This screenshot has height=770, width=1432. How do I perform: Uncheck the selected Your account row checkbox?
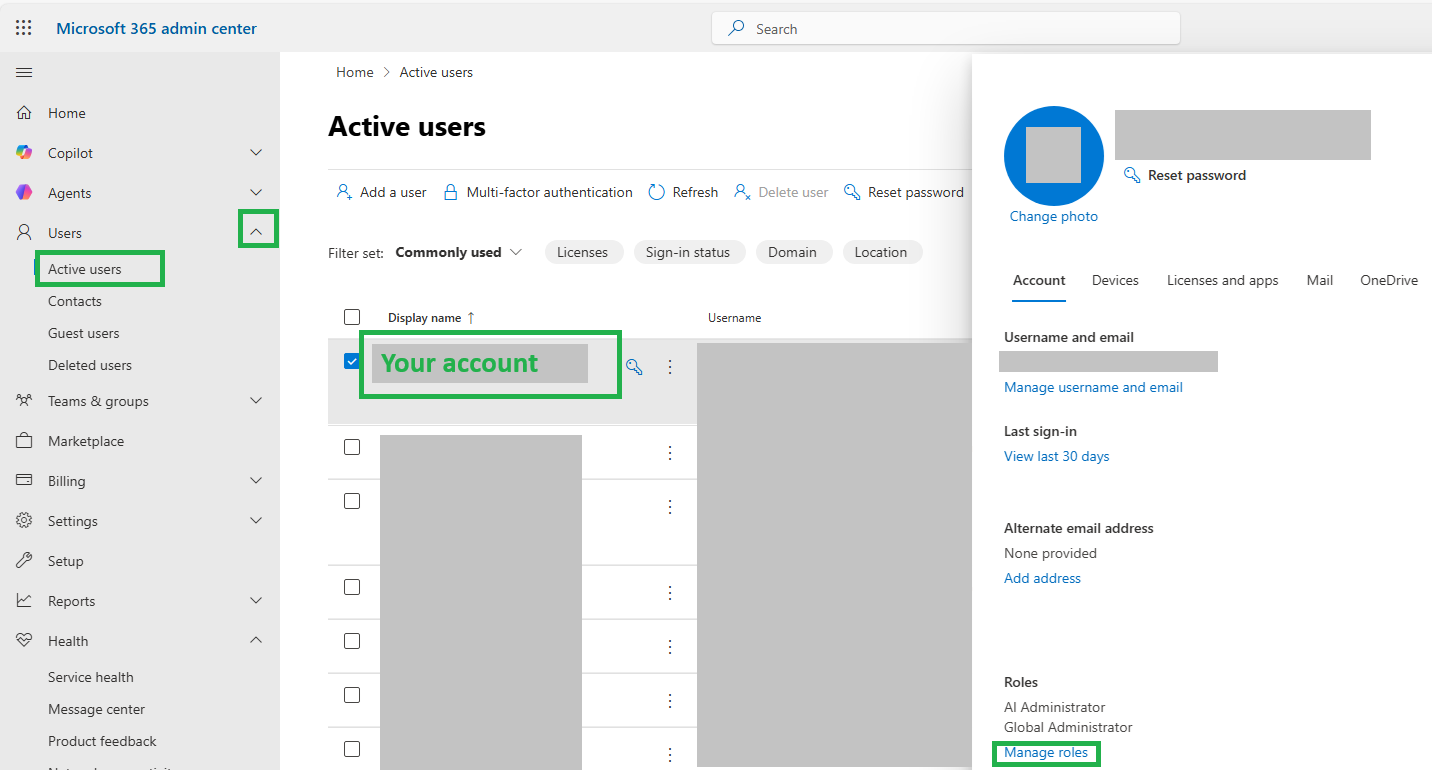[x=352, y=361]
